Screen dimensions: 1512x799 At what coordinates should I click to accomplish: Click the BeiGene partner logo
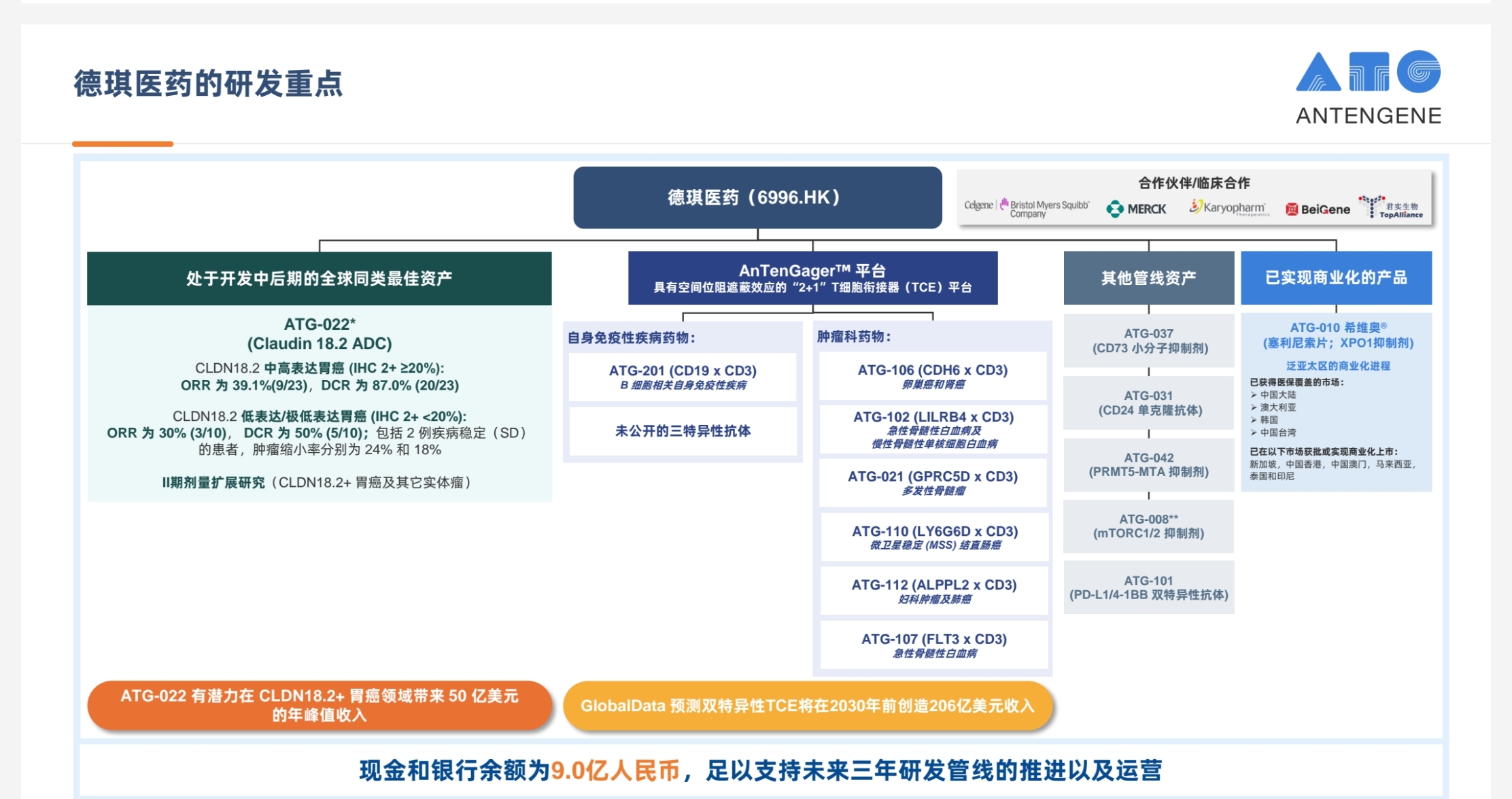[1318, 209]
